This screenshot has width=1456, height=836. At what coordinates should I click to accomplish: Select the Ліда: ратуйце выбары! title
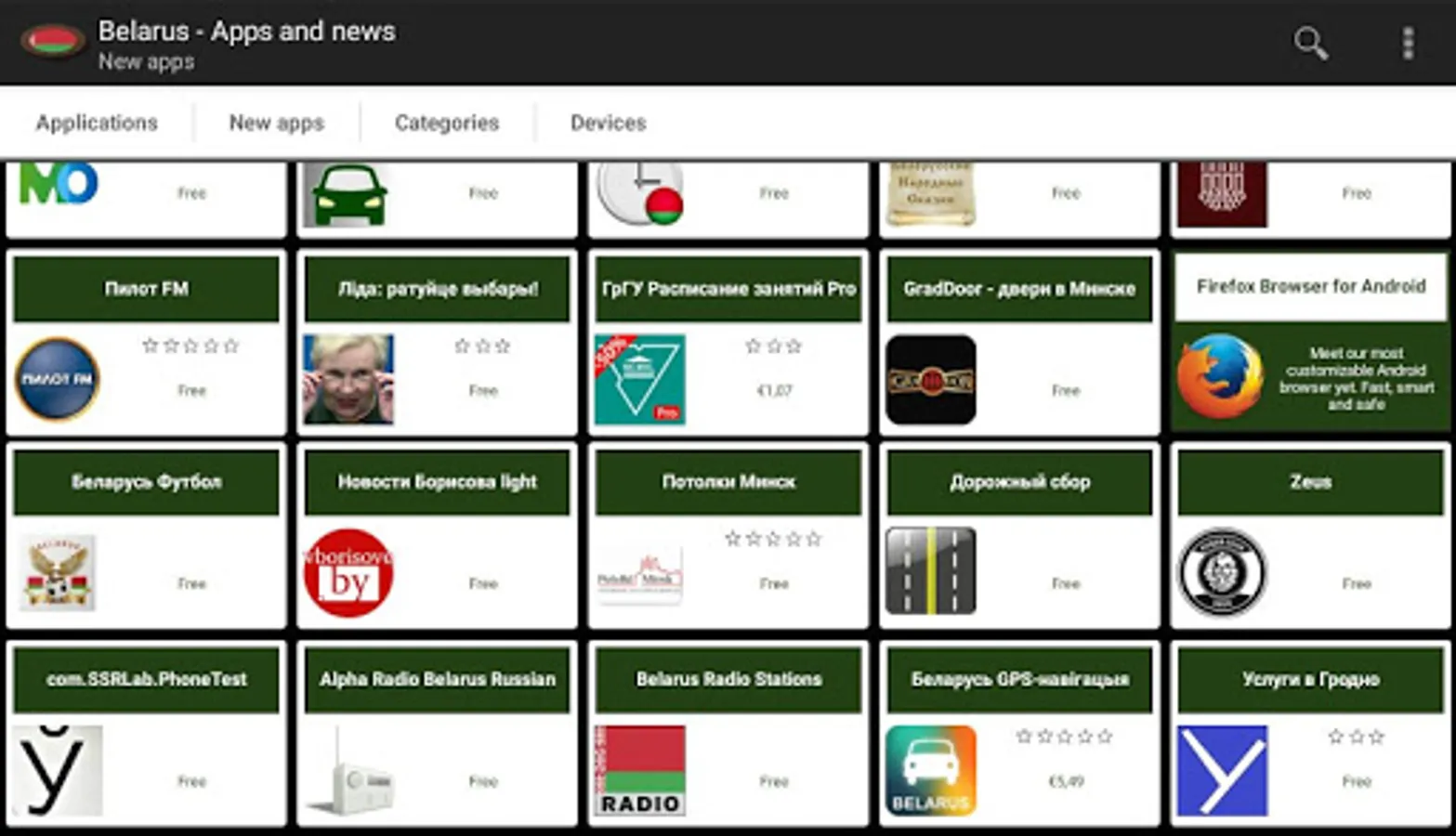coord(437,289)
